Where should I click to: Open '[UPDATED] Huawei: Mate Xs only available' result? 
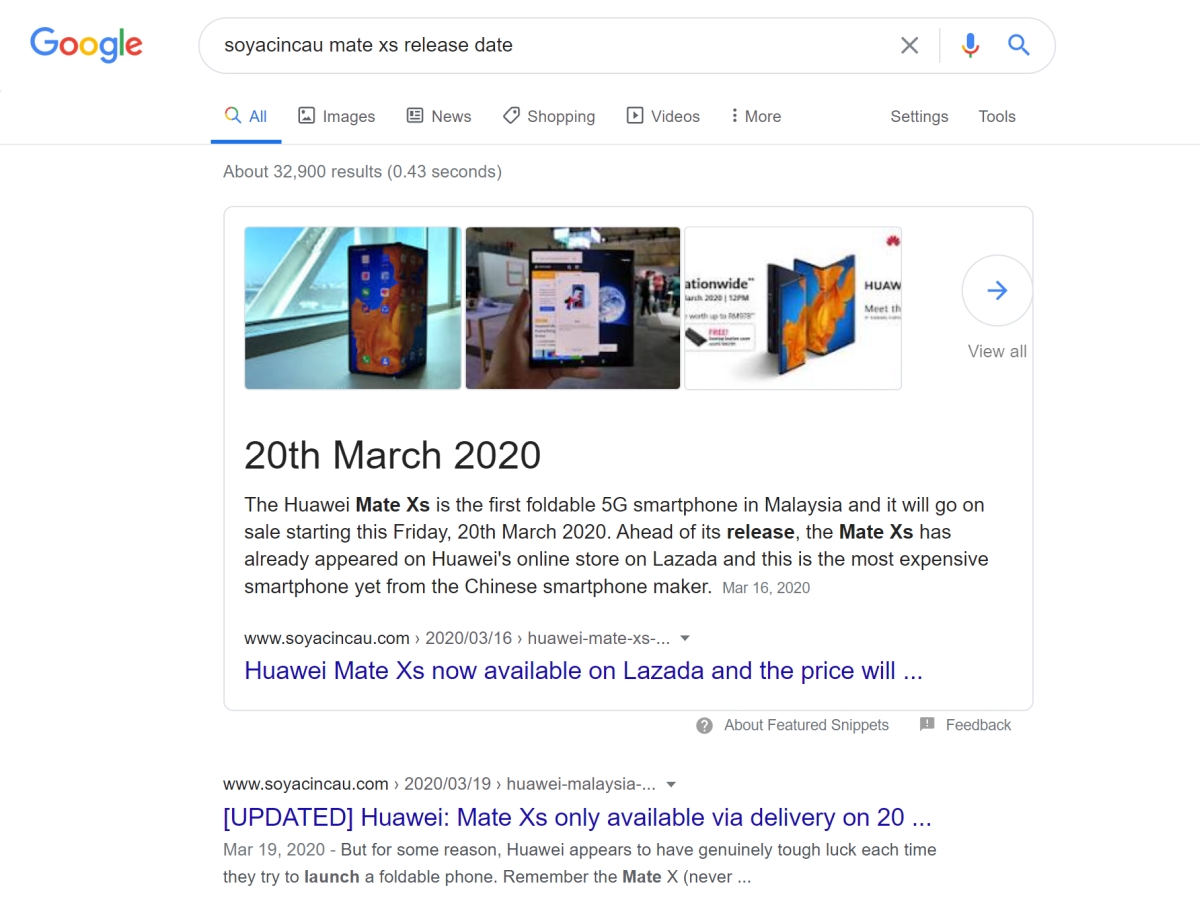click(577, 817)
